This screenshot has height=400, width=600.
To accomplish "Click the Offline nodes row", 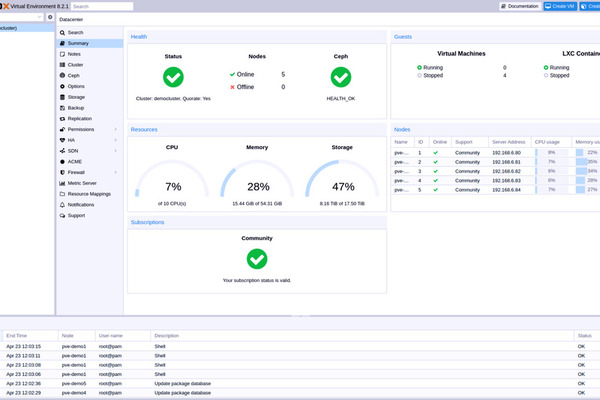I will click(257, 87).
